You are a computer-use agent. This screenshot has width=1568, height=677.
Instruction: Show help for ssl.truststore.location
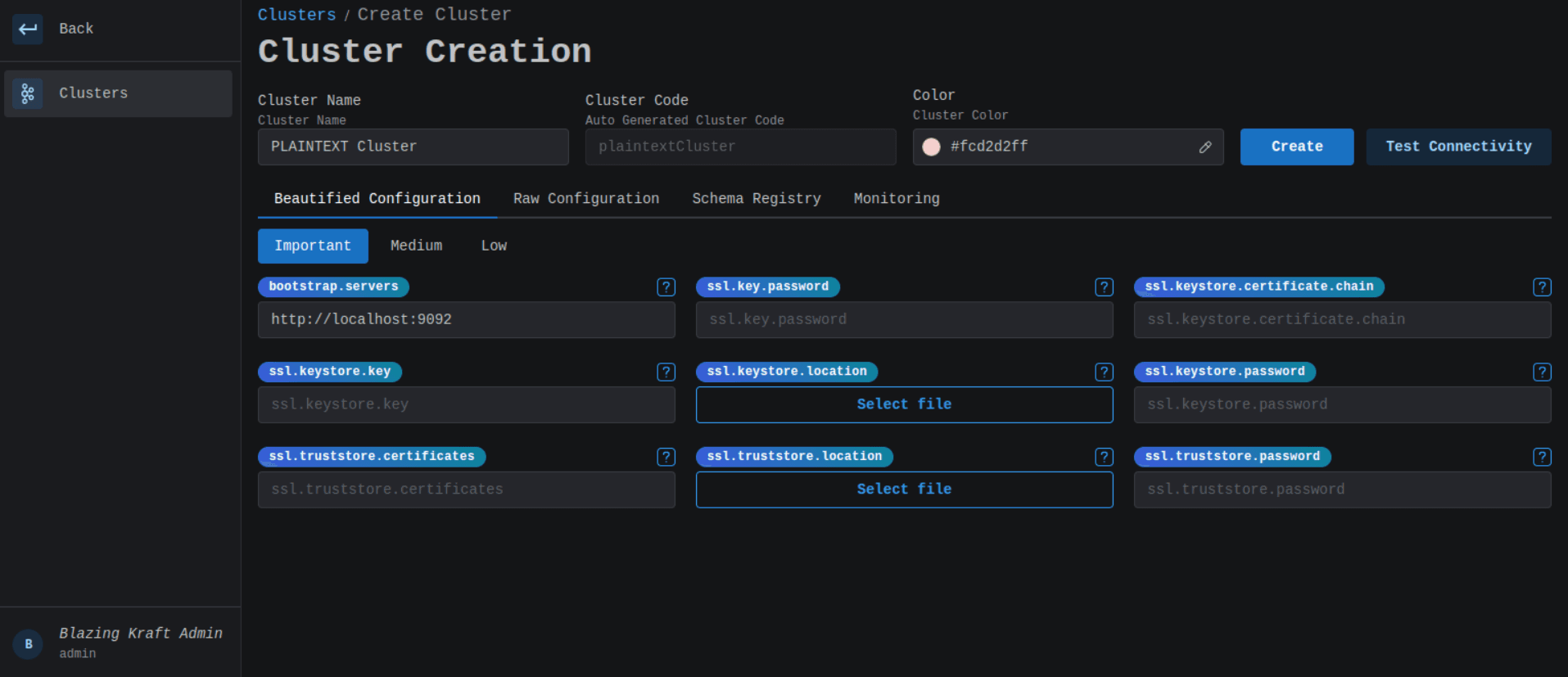tap(1105, 457)
